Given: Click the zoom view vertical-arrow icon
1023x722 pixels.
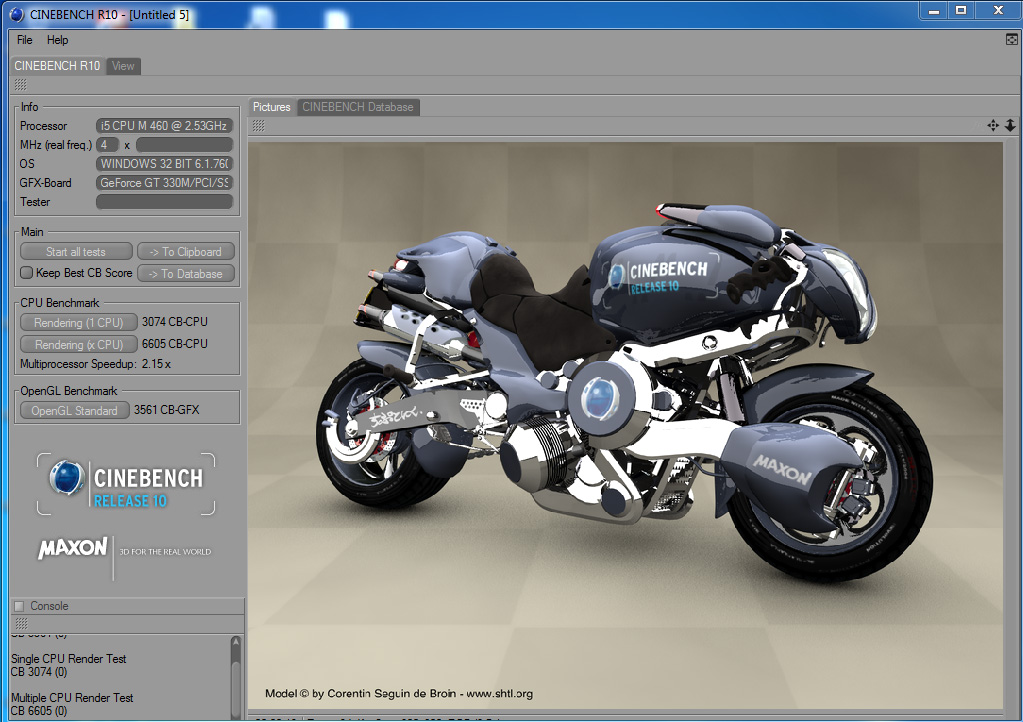Looking at the screenshot, I should coord(1010,125).
